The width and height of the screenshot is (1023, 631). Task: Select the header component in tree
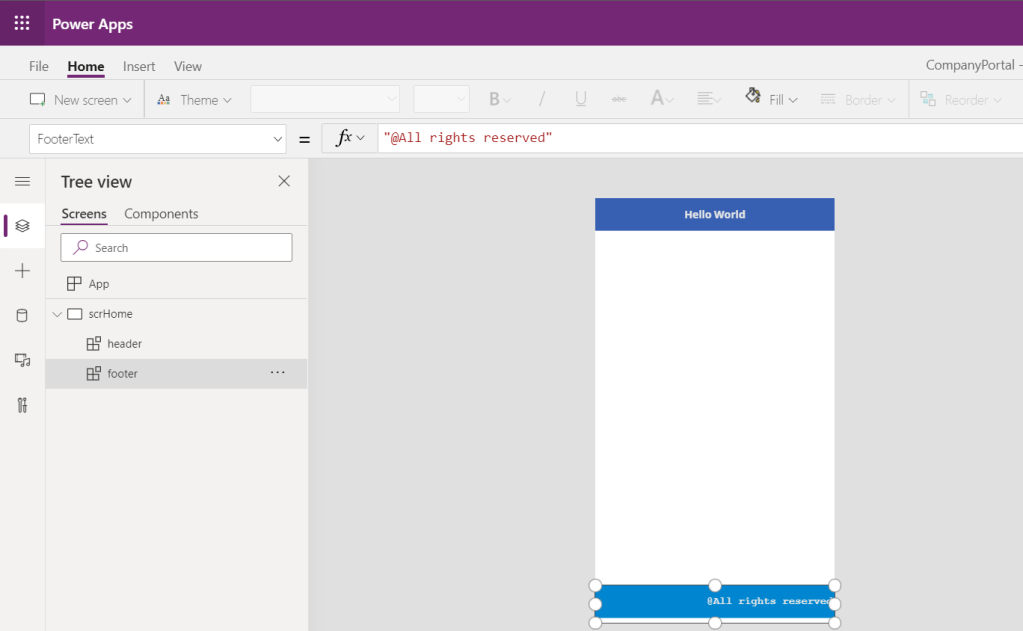pyautogui.click(x=124, y=344)
